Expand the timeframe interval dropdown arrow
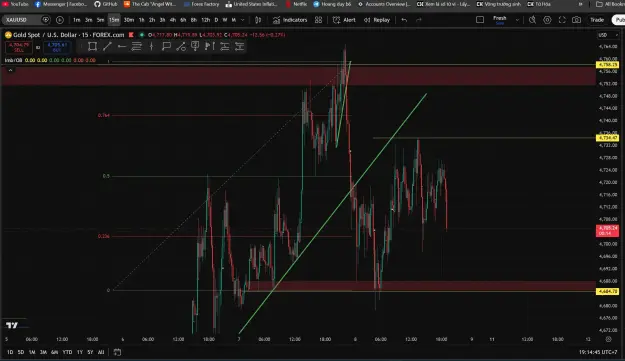 242,20
